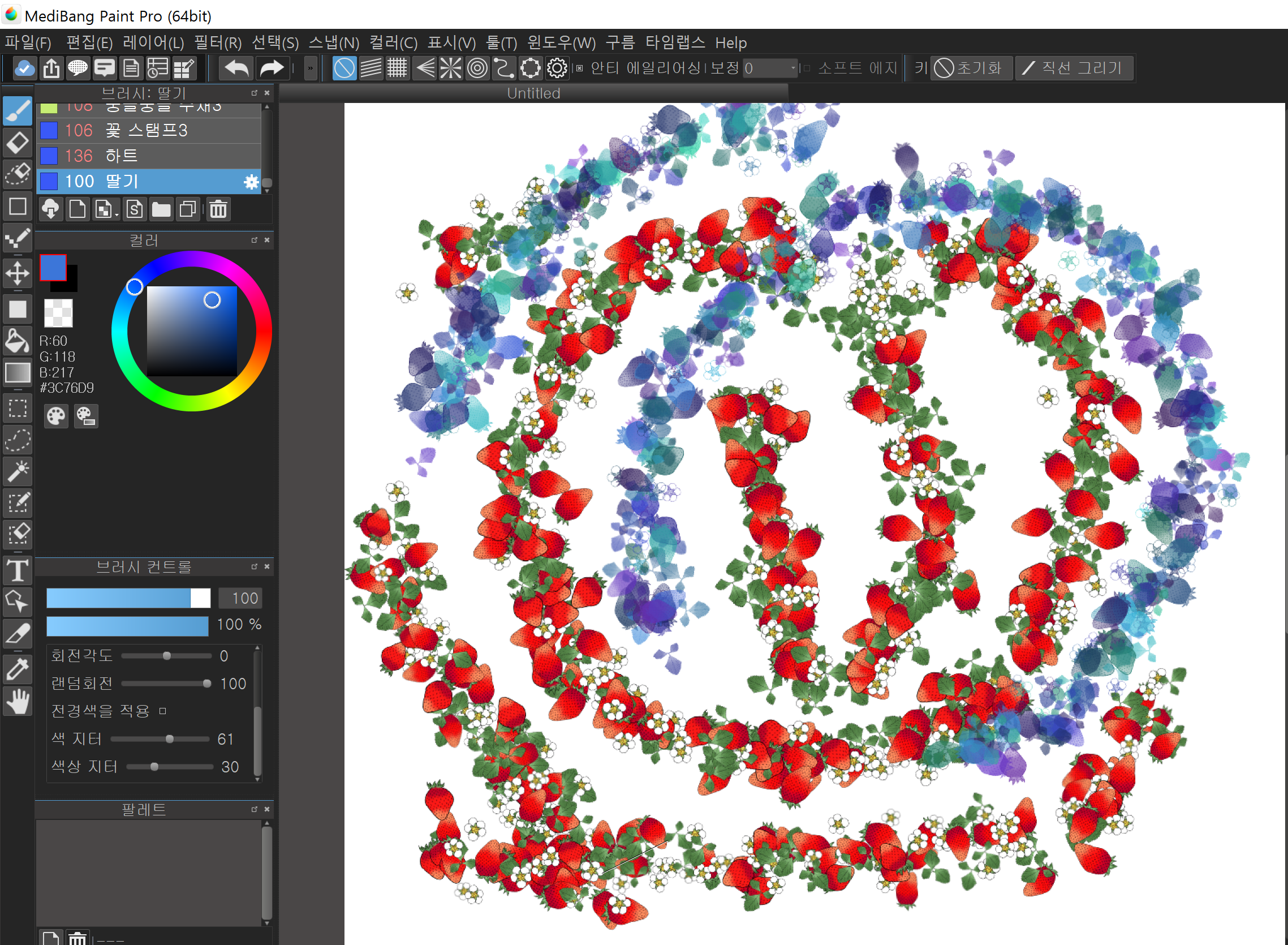Open the 파일(F) menu
The width and height of the screenshot is (1288, 945).
(28, 42)
